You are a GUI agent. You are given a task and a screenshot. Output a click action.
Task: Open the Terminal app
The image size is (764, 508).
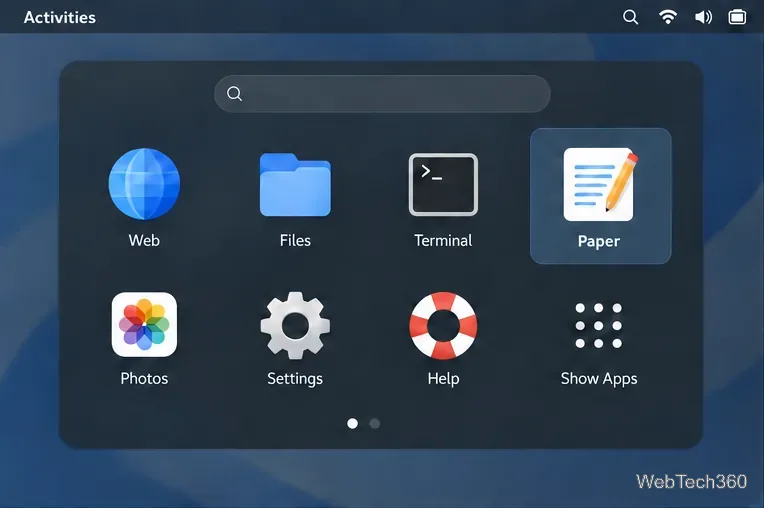click(443, 185)
